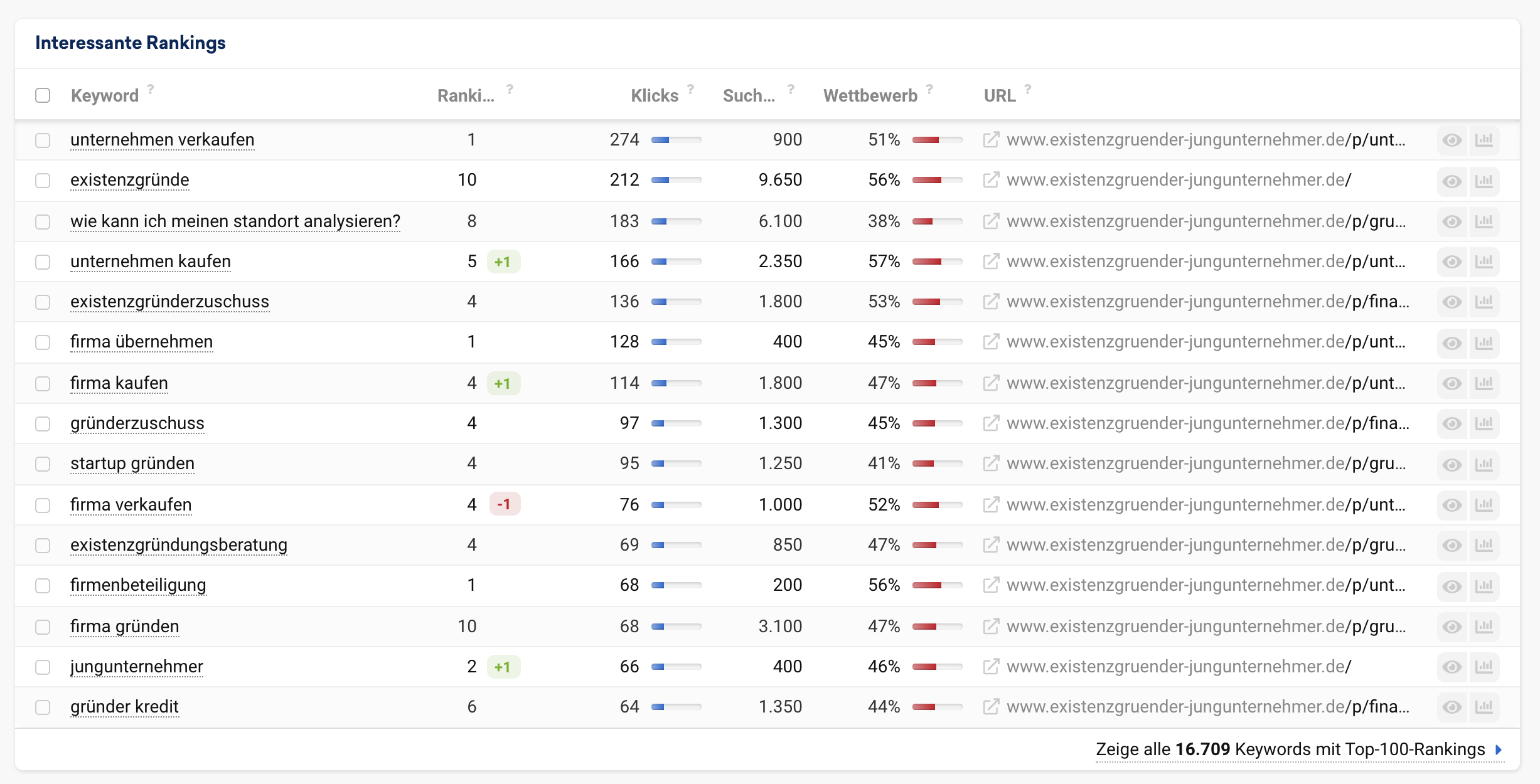
Task: Open keyword 'firma kaufen'
Action: 119,383
